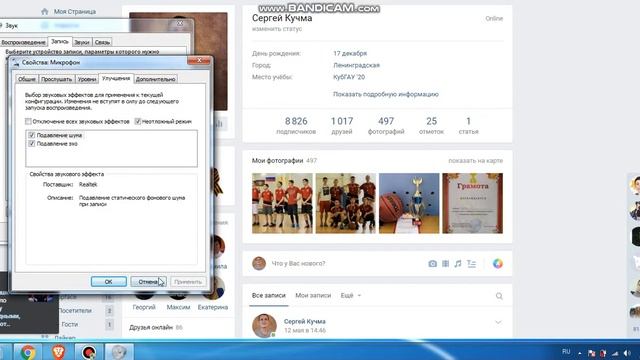Click КубГАУ '20 education link

point(349,77)
